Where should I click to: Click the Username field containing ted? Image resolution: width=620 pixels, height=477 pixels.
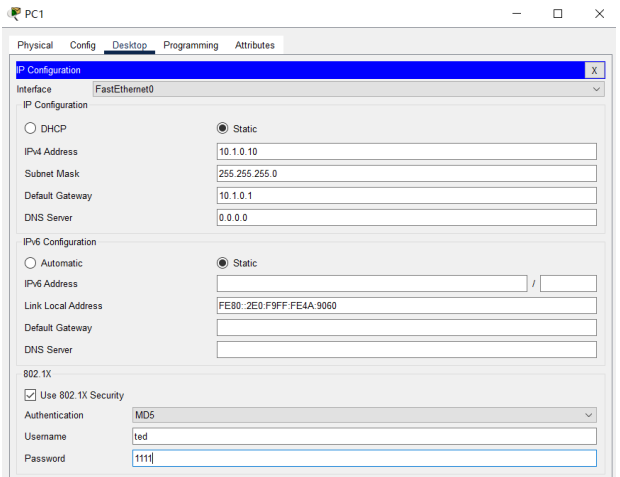click(x=364, y=436)
